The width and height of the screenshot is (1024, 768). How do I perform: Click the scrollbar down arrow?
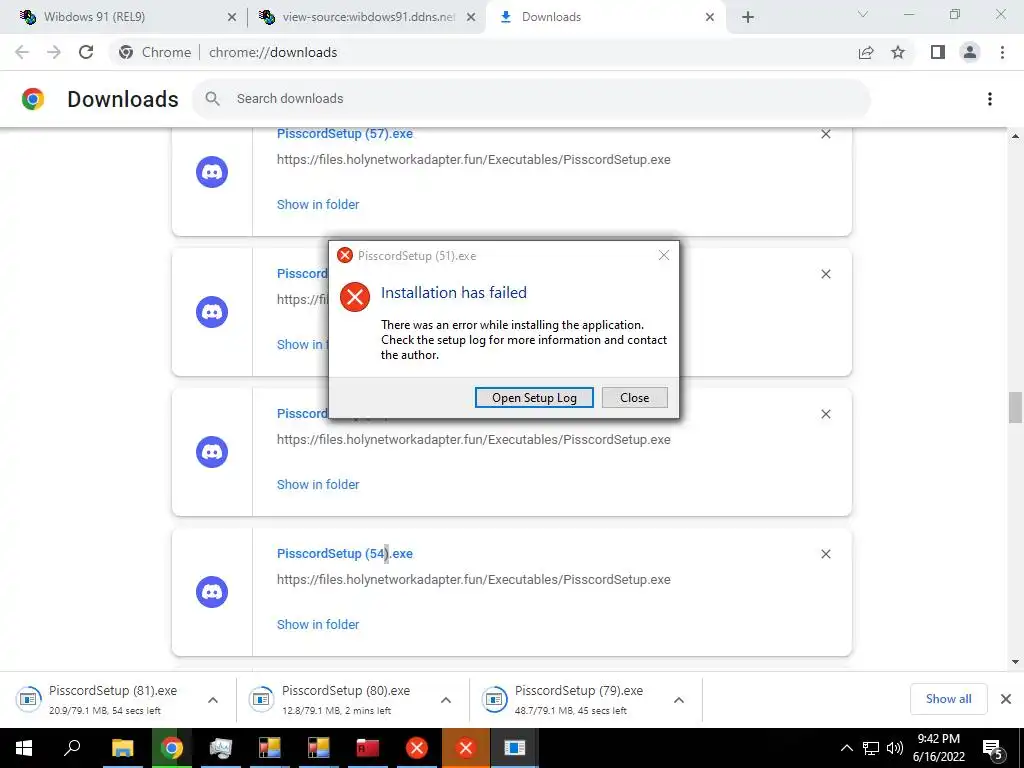pyautogui.click(x=1015, y=662)
